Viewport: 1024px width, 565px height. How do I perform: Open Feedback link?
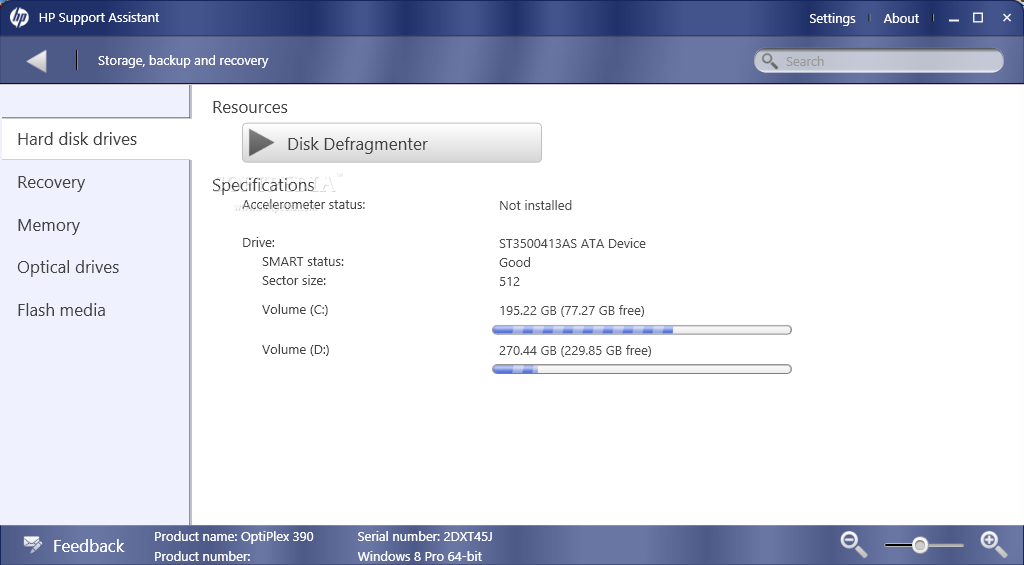(x=88, y=545)
